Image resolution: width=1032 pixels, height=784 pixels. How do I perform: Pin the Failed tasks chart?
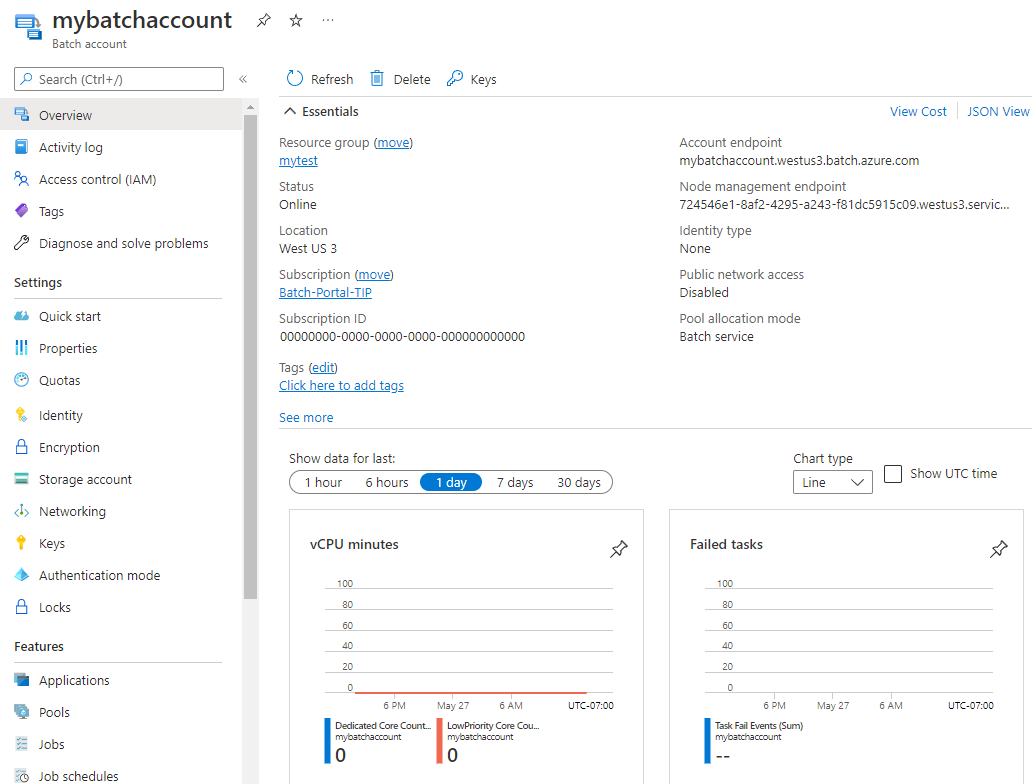tap(998, 549)
